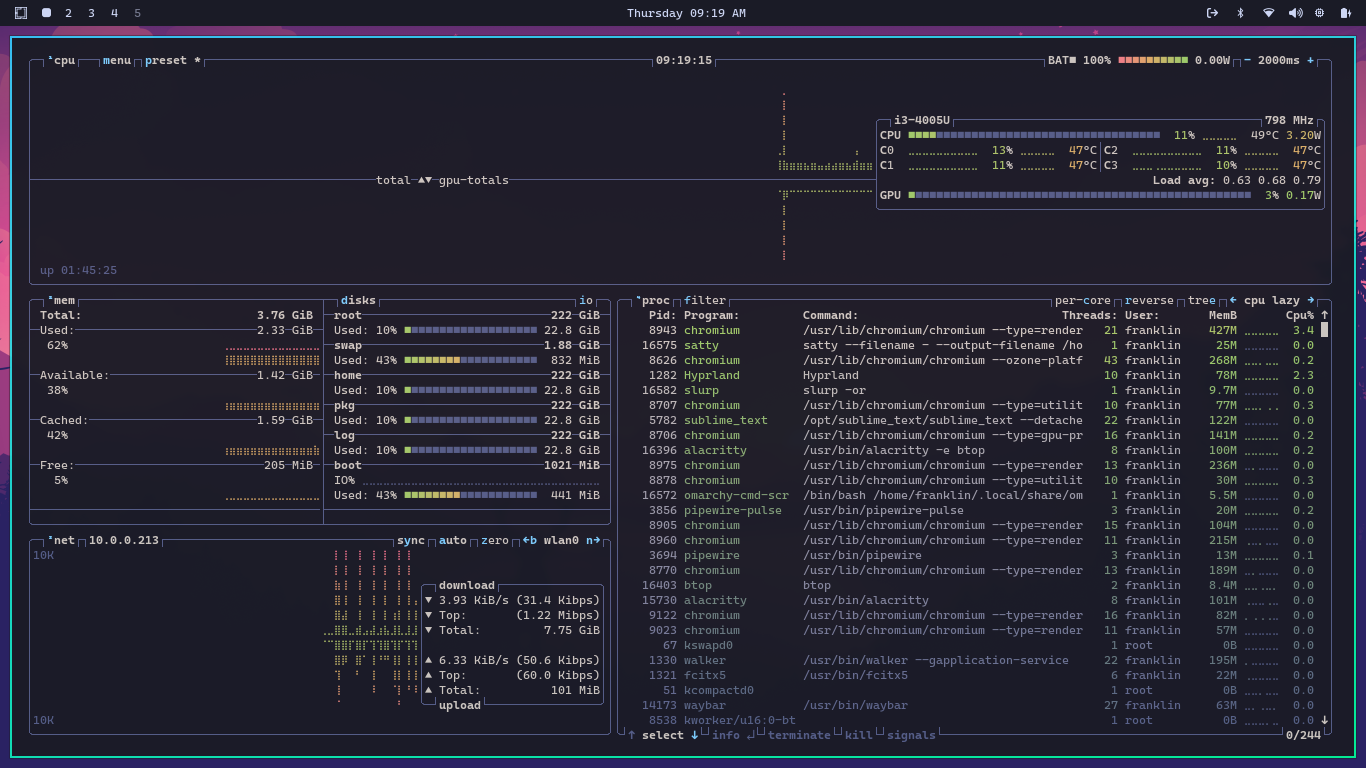Toggle auto scaling in the net panel

[452, 540]
